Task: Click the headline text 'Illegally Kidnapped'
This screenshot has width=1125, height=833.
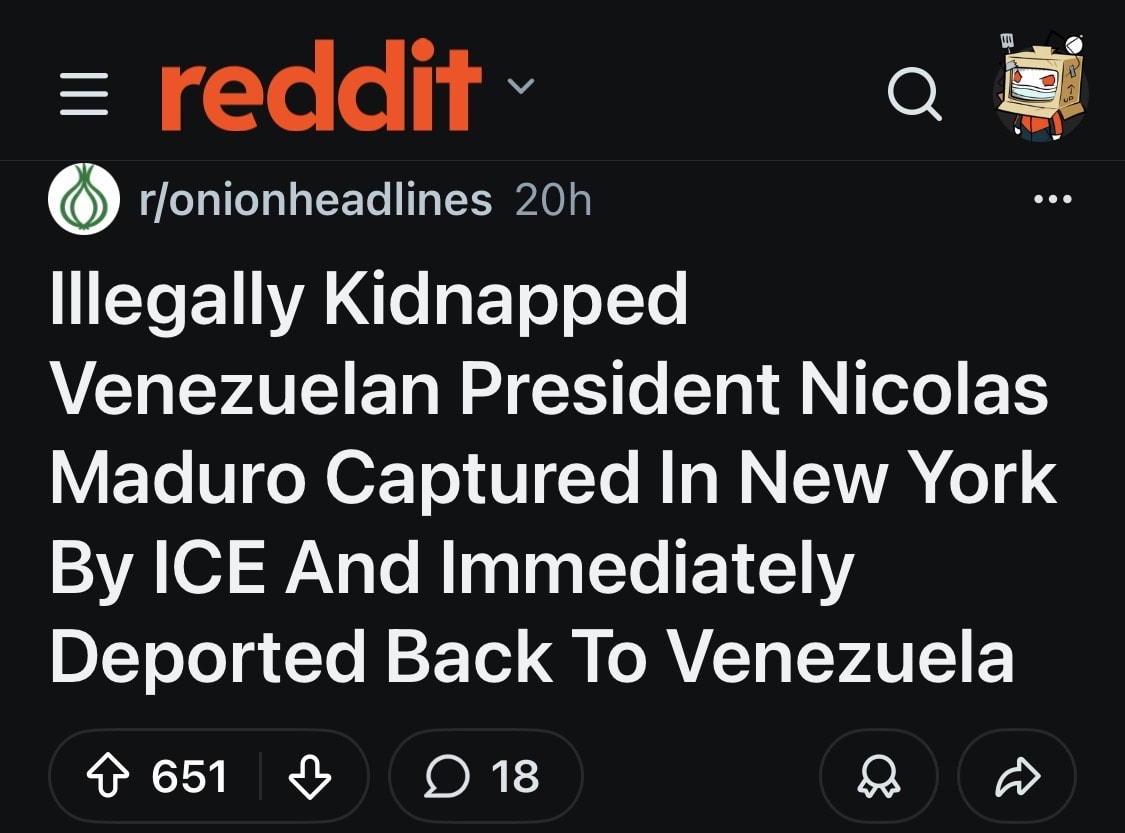Action: pyautogui.click(x=369, y=301)
